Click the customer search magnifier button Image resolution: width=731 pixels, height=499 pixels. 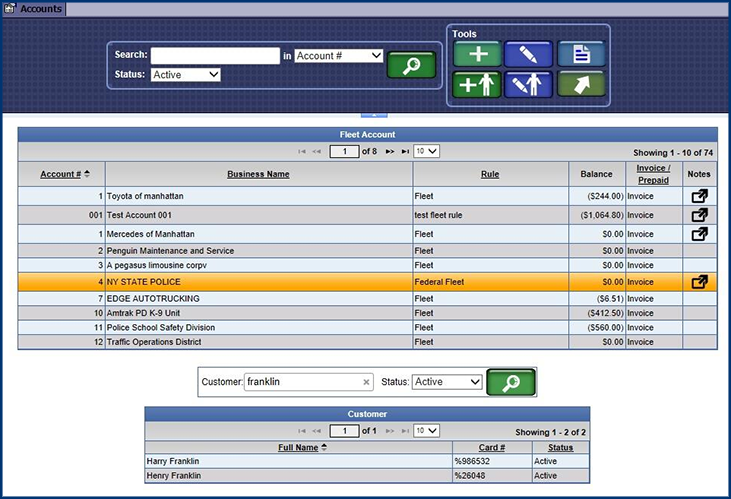(511, 382)
